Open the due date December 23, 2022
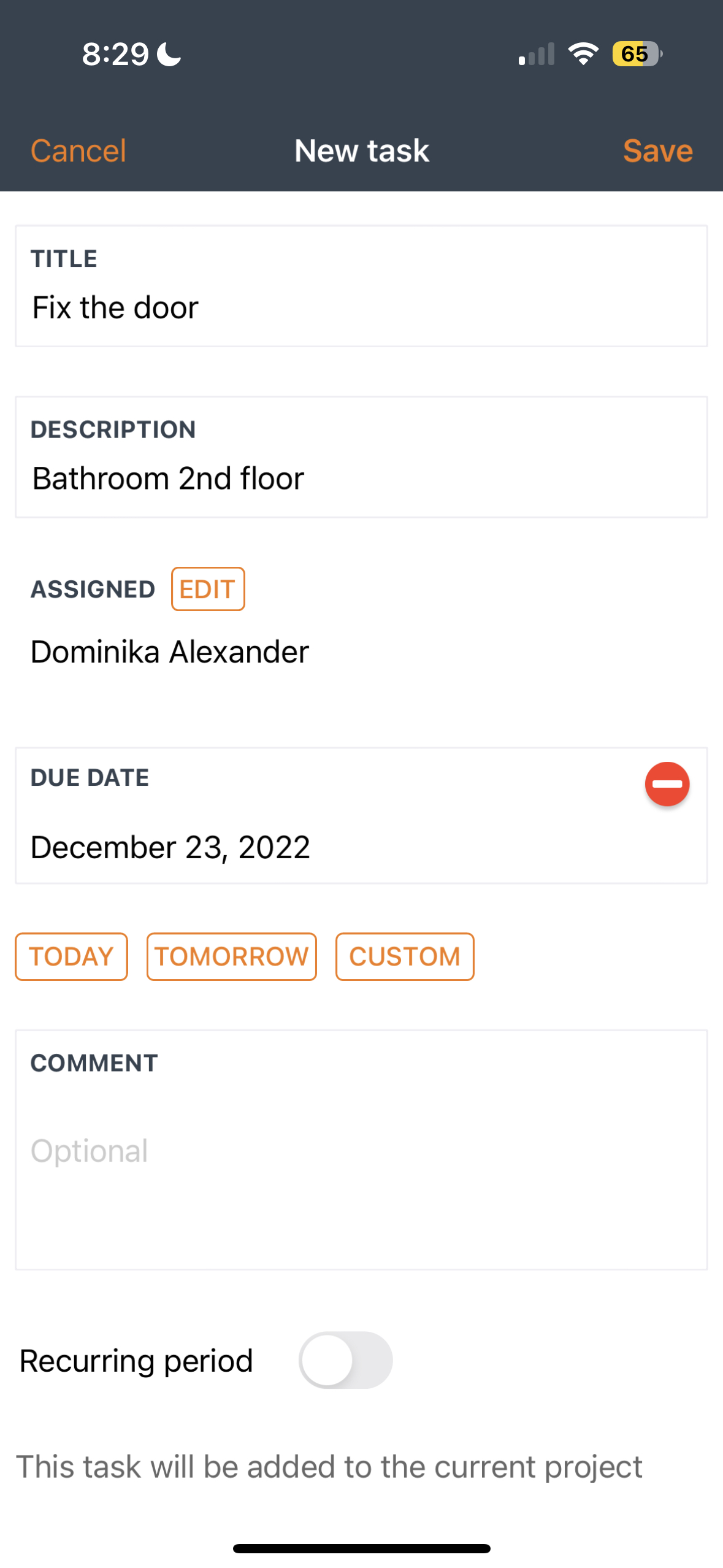Viewport: 723px width, 1568px height. (x=170, y=847)
